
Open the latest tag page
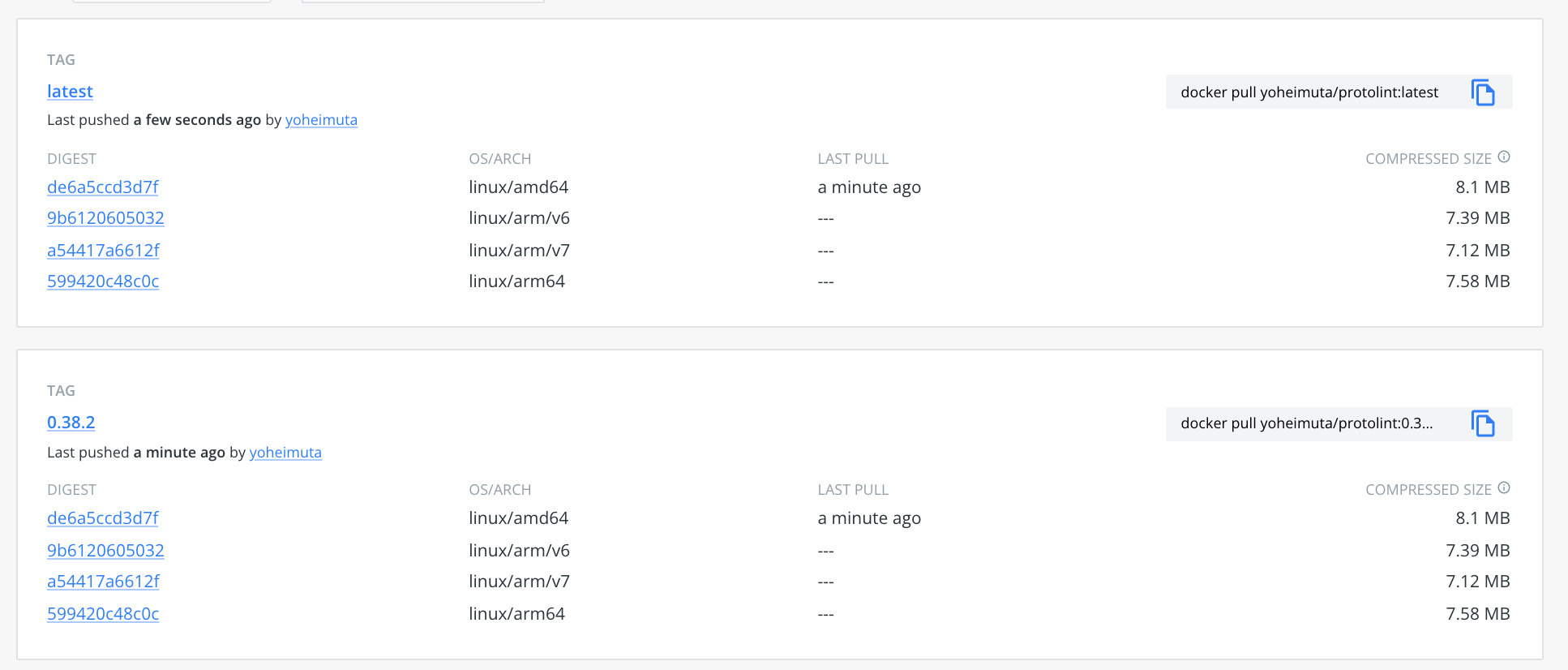(x=70, y=91)
